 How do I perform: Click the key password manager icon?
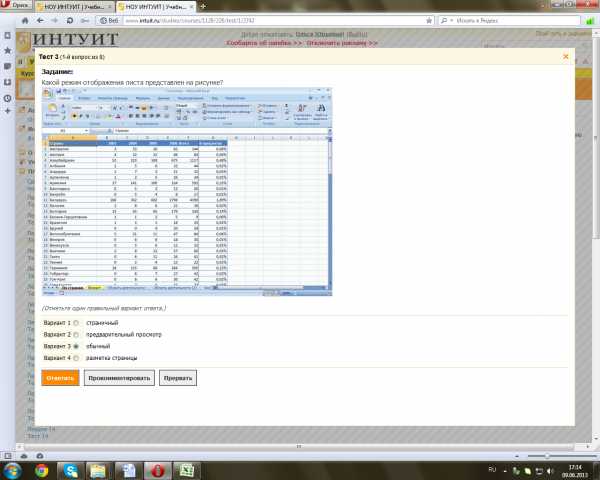point(85,20)
